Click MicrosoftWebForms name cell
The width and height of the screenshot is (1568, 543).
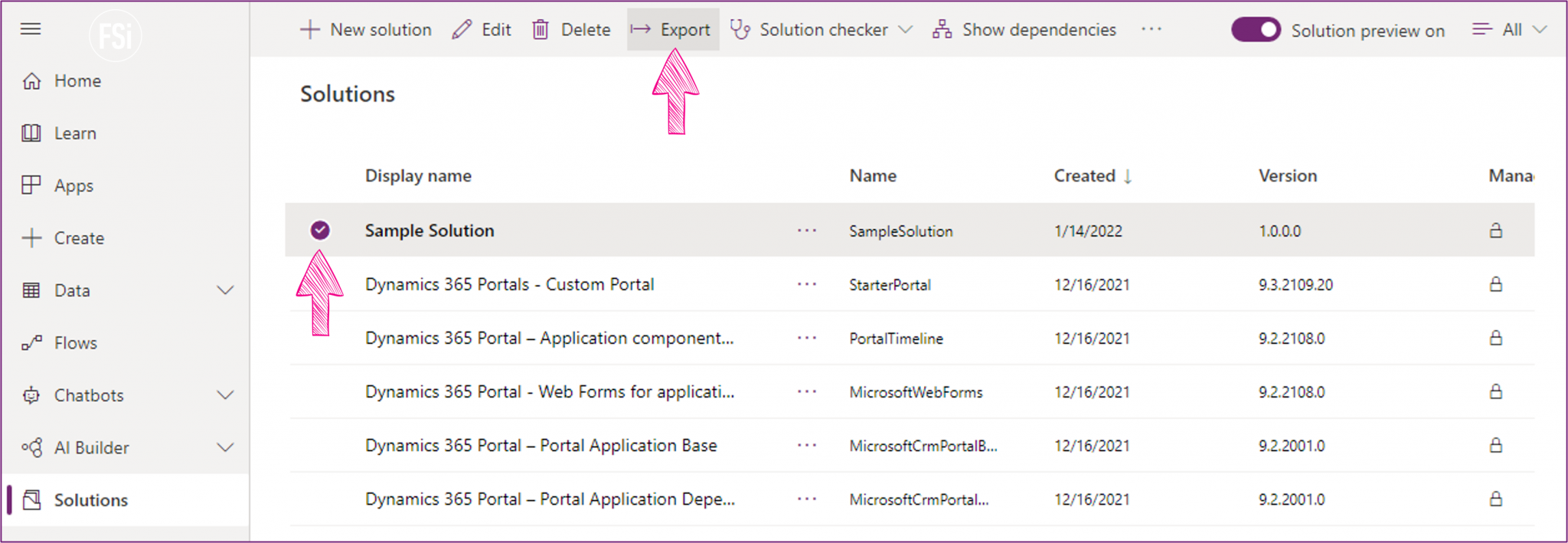[916, 392]
